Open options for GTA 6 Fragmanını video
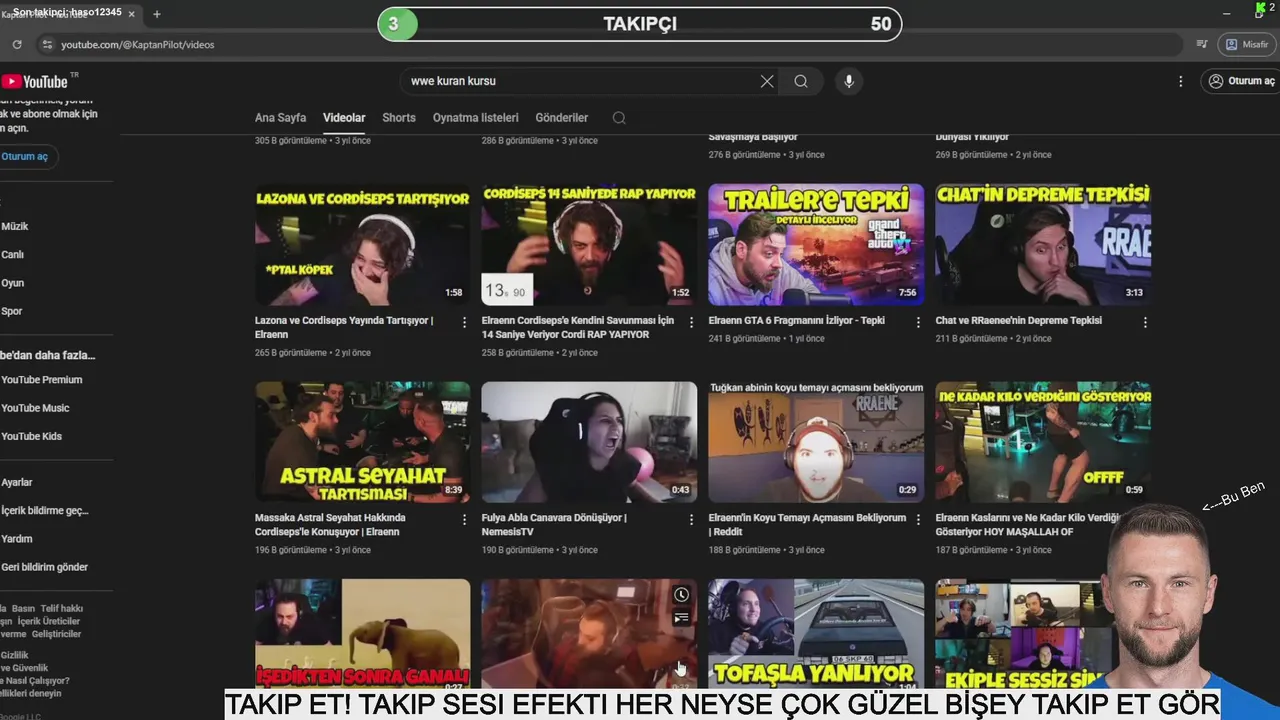The width and height of the screenshot is (1280, 720). [x=918, y=322]
